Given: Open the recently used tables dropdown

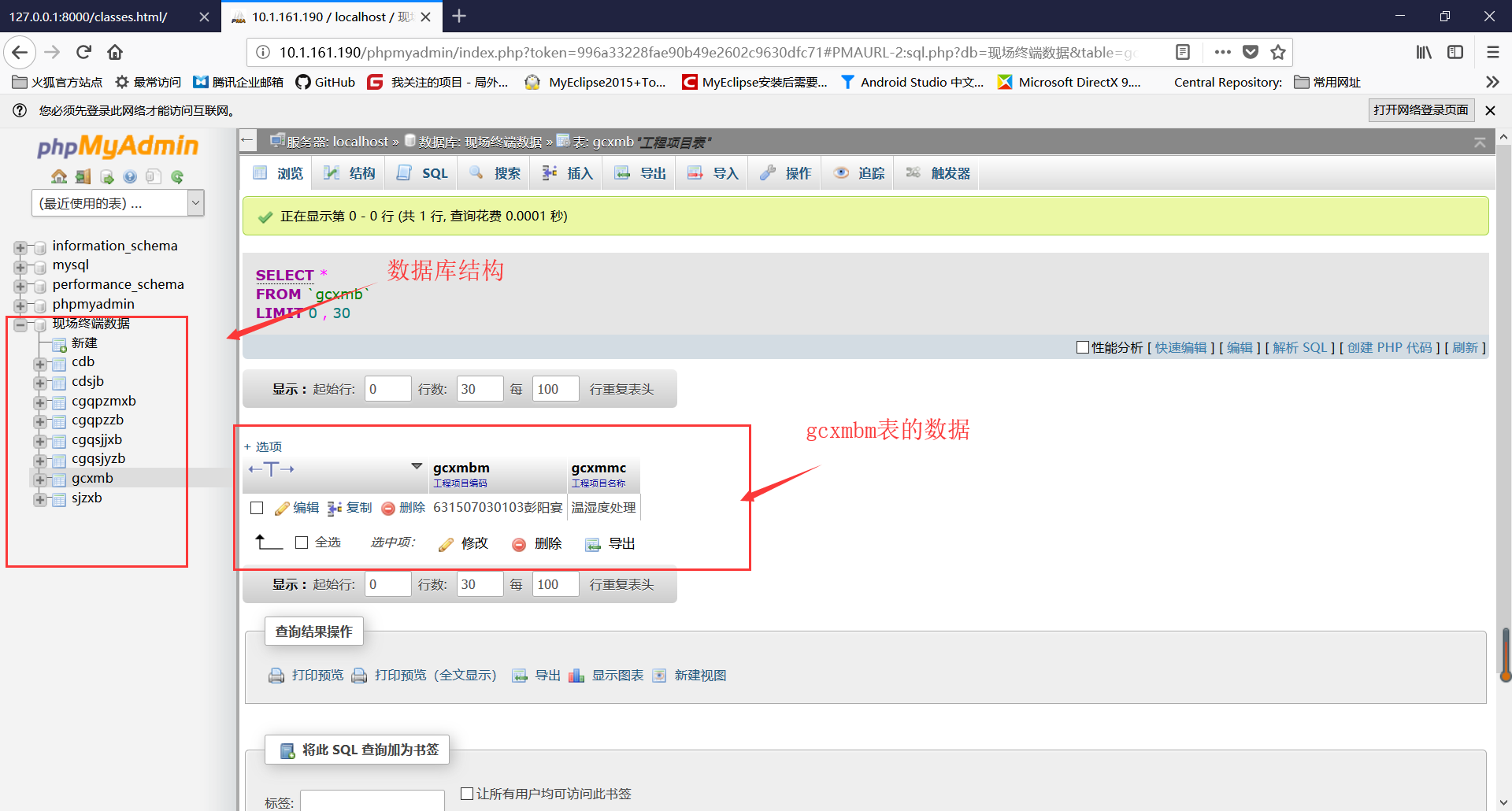Looking at the screenshot, I should point(118,203).
